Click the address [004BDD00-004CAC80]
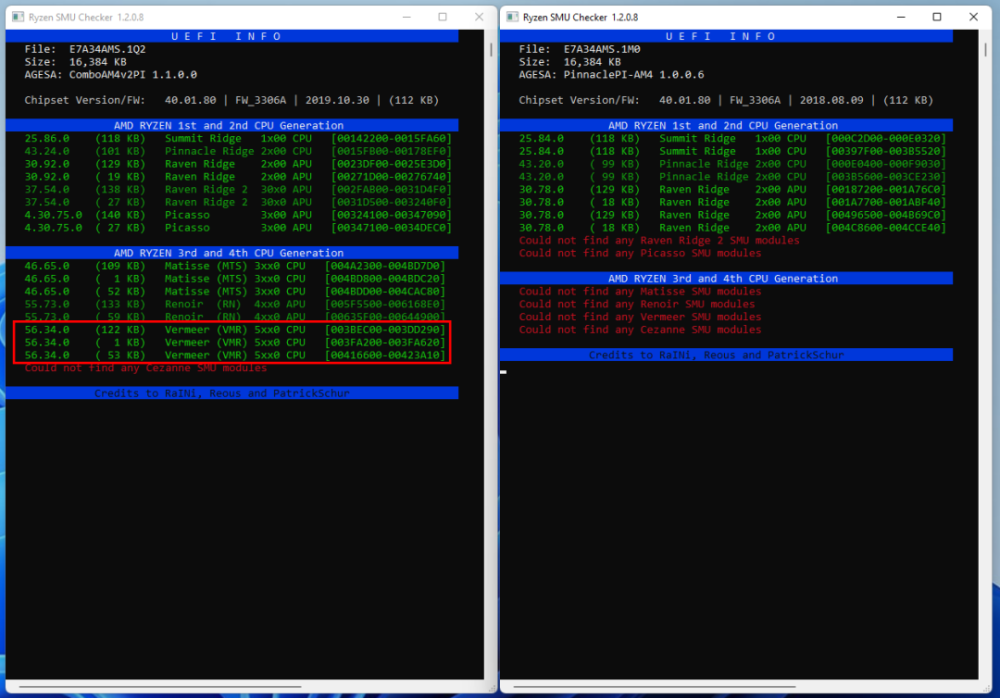1000x698 pixels. [x=385, y=292]
